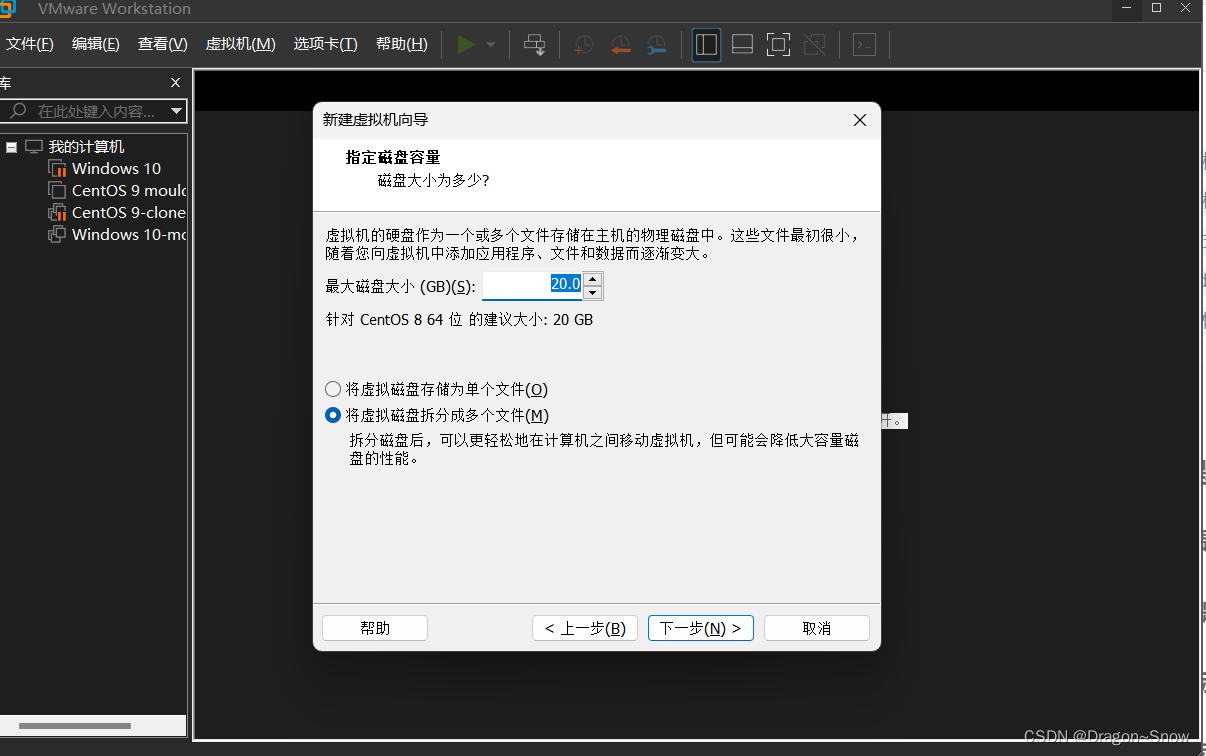Click the library horizontal scrollbar
This screenshot has height=756, width=1206.
point(75,726)
